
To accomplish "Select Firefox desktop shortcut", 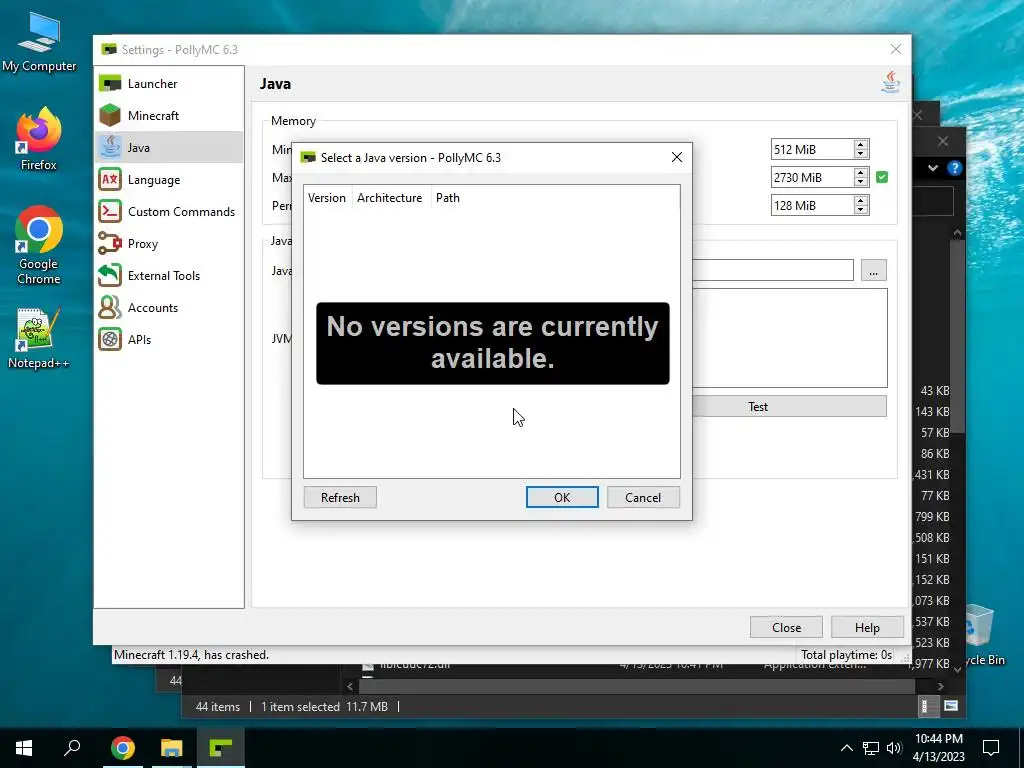I will pyautogui.click(x=39, y=138).
